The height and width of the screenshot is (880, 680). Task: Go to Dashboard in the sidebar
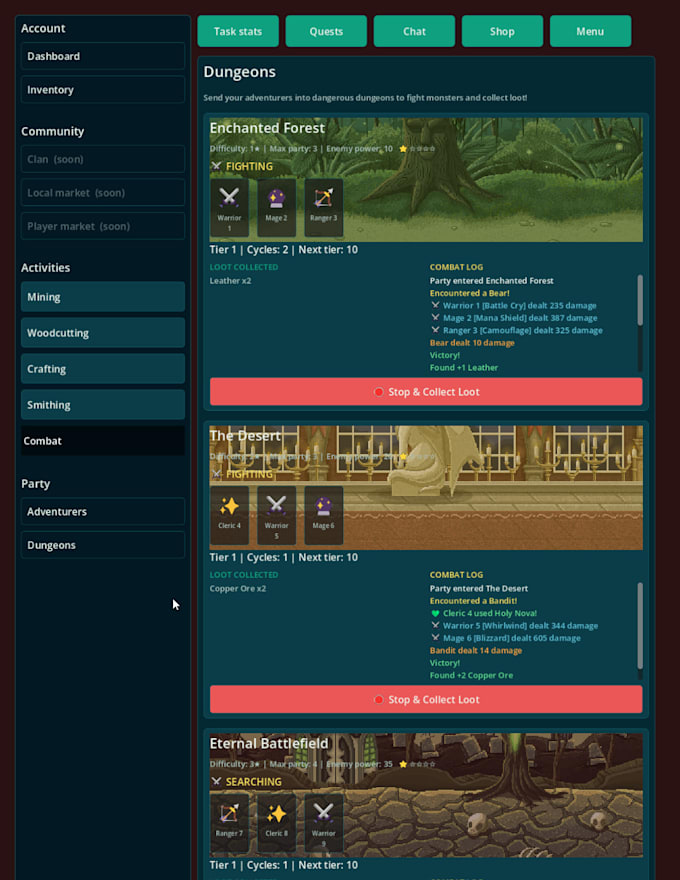(x=103, y=56)
